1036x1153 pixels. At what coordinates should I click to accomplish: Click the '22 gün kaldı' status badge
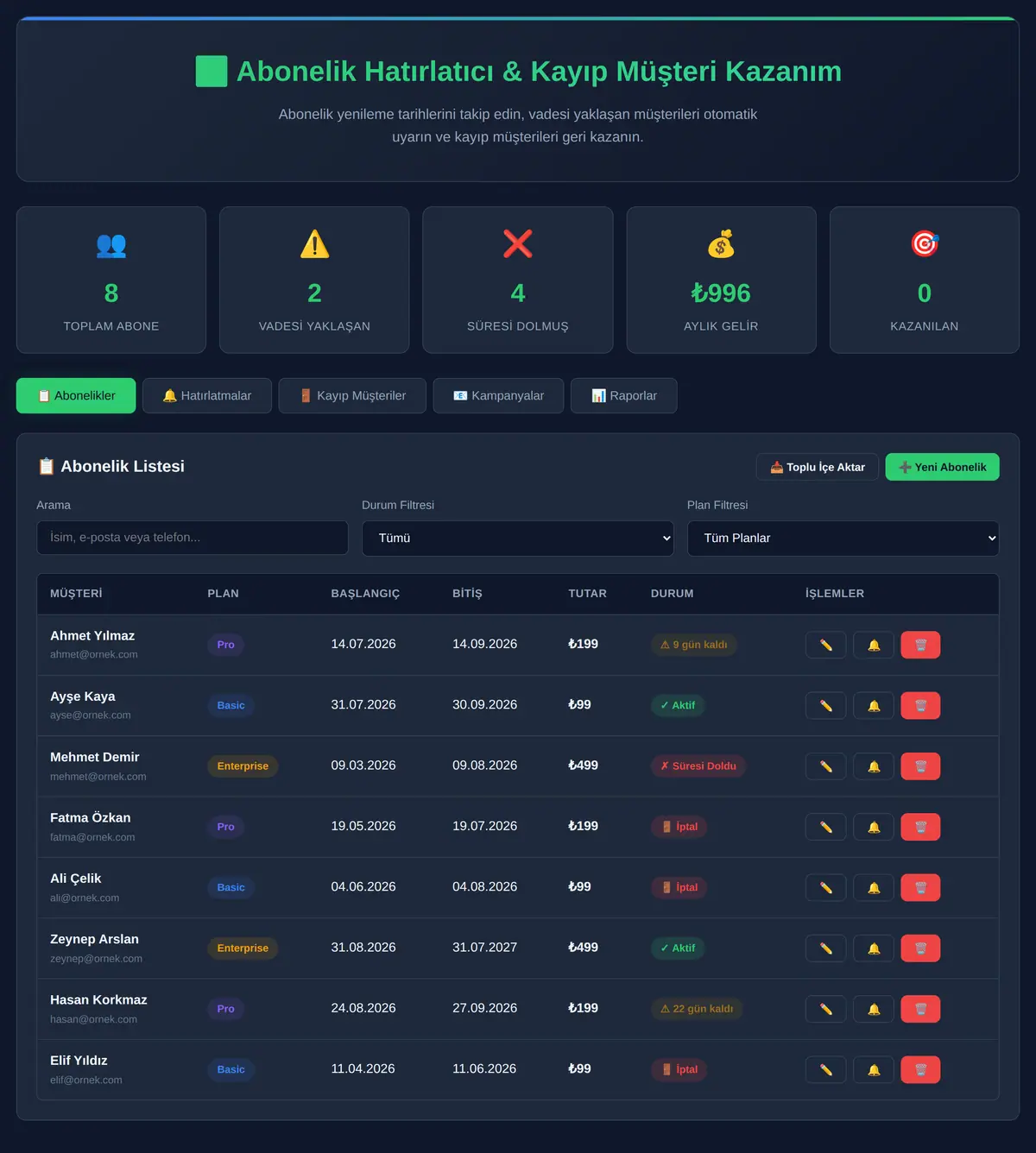coord(697,1009)
